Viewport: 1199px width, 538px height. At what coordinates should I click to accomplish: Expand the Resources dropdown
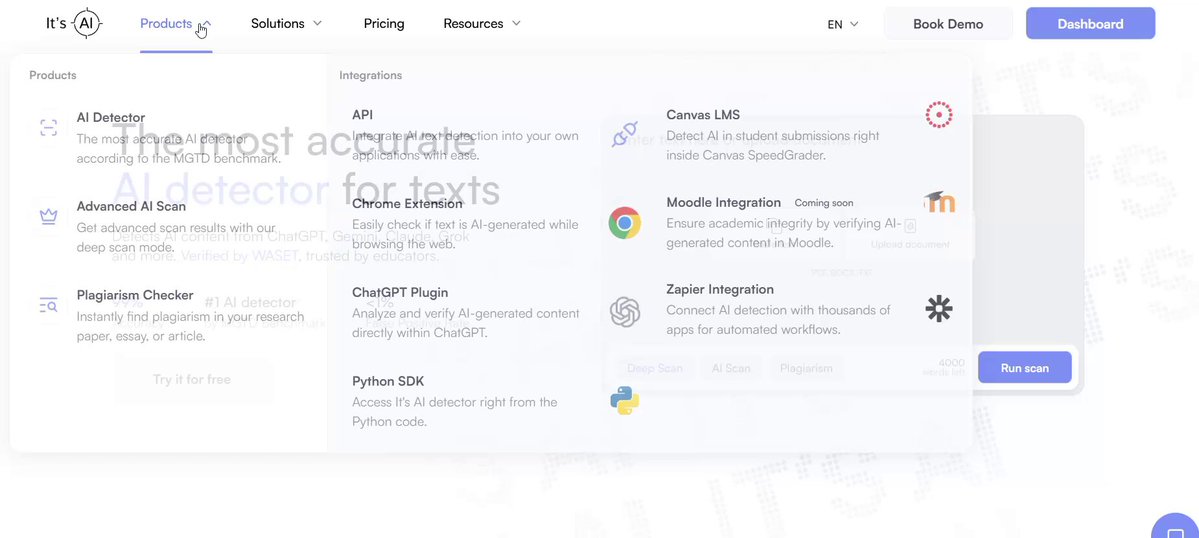(x=482, y=24)
